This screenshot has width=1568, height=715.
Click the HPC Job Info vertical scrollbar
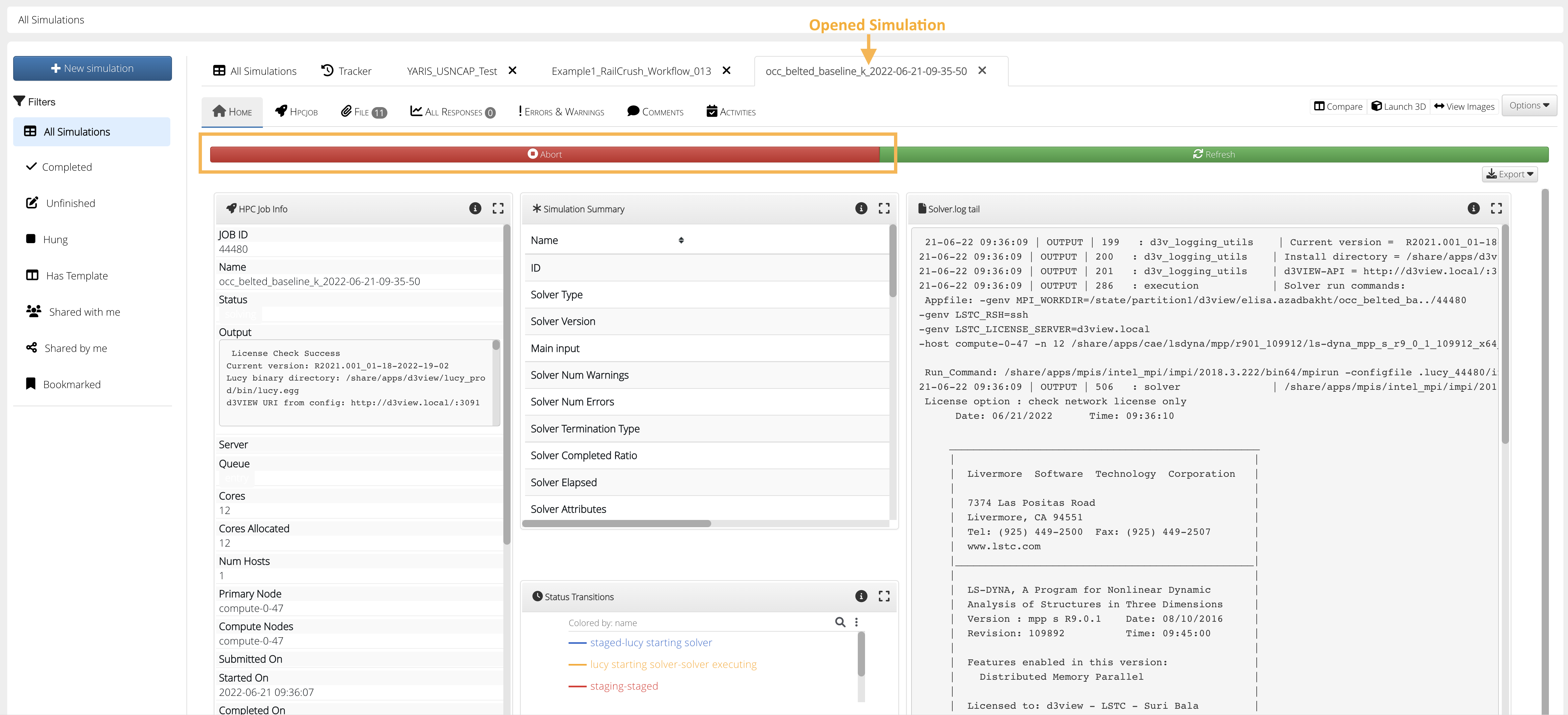coord(506,384)
